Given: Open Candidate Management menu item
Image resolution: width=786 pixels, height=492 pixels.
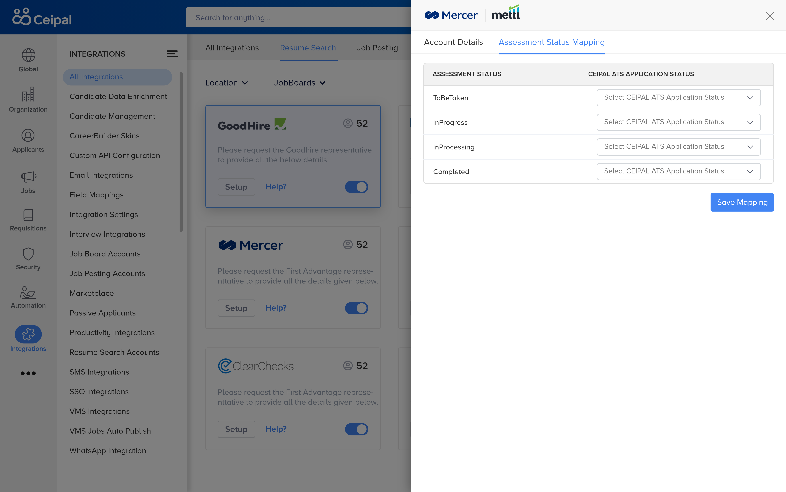Looking at the screenshot, I should pos(112,116).
